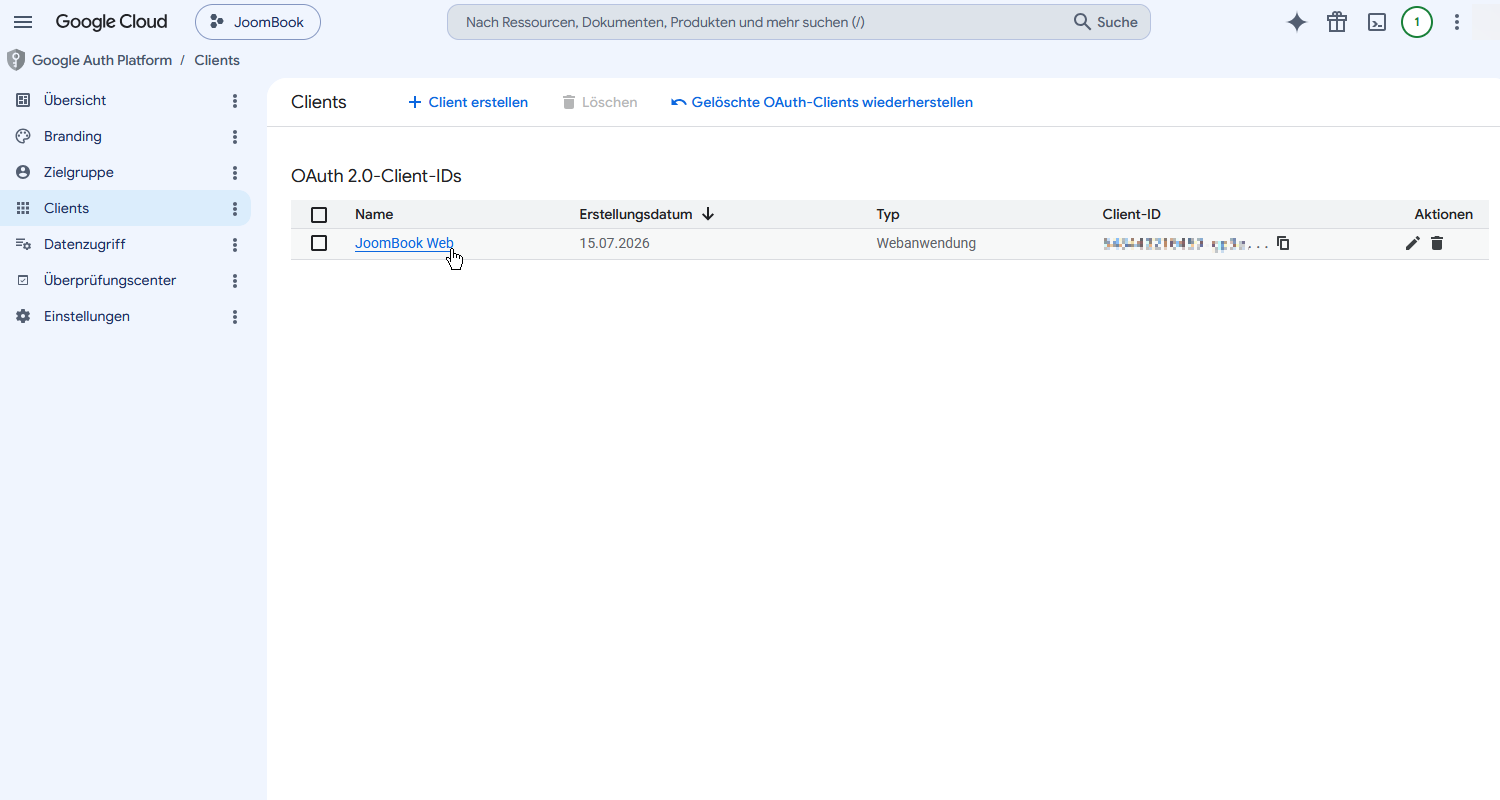
Task: Click the Übersicht dashboard icon
Action: [x=23, y=100]
